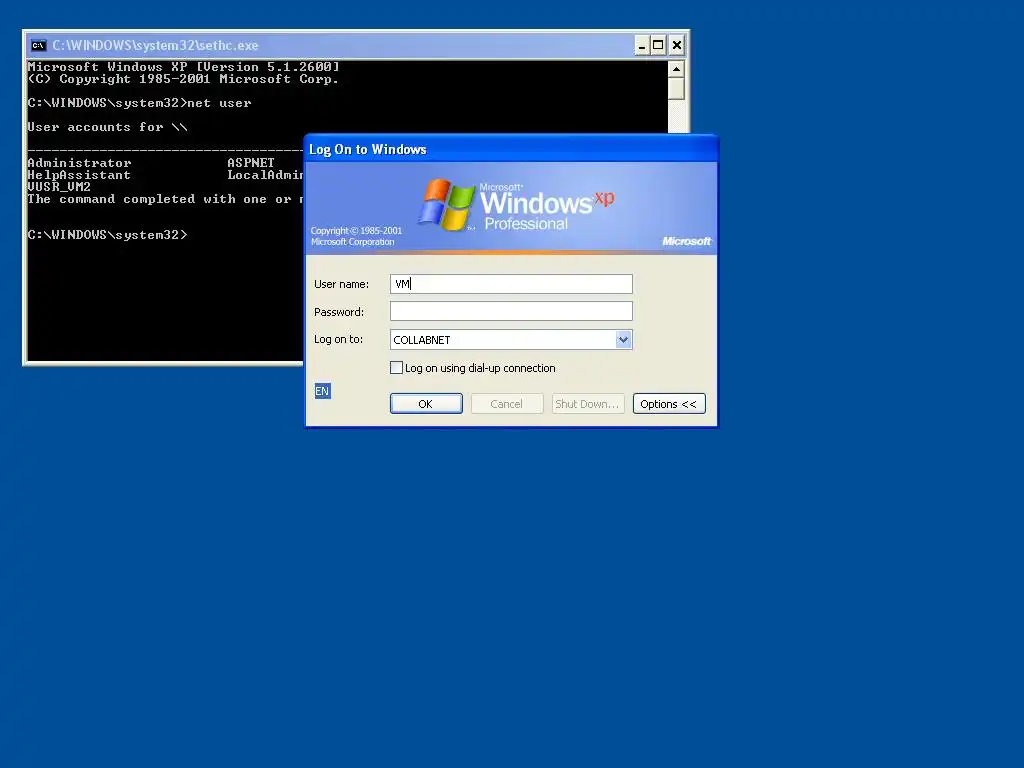Maximize the sethc.exe command window
The image size is (1024, 768).
pos(658,45)
